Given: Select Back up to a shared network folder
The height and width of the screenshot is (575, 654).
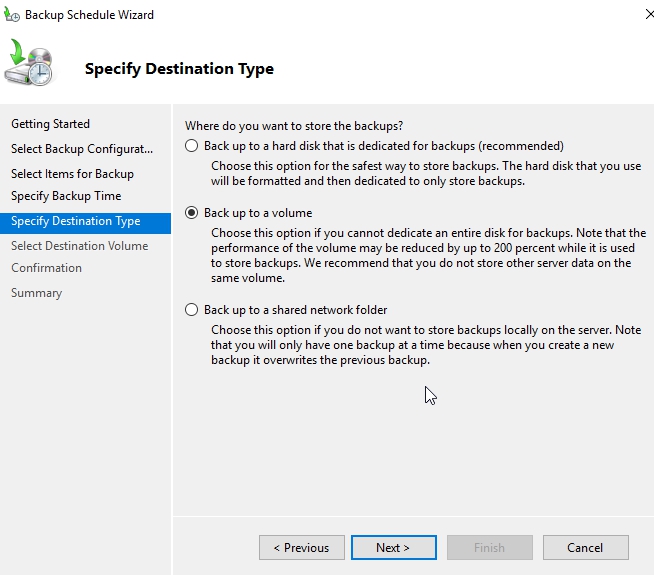Looking at the screenshot, I should (x=192, y=310).
